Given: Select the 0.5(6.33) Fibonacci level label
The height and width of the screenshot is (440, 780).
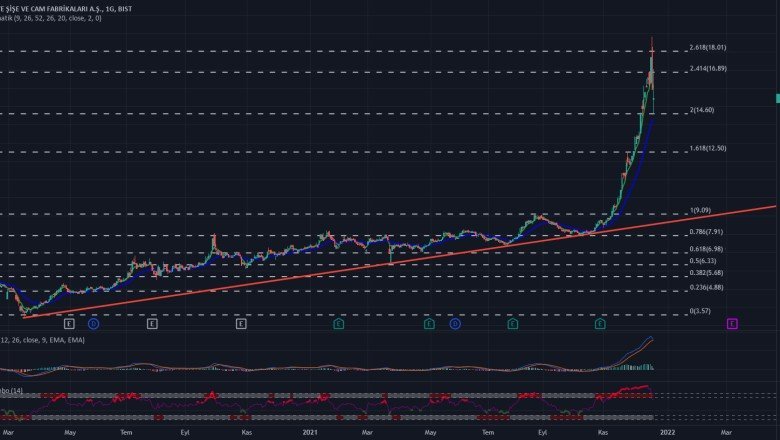Looking at the screenshot, I should pyautogui.click(x=703, y=261).
